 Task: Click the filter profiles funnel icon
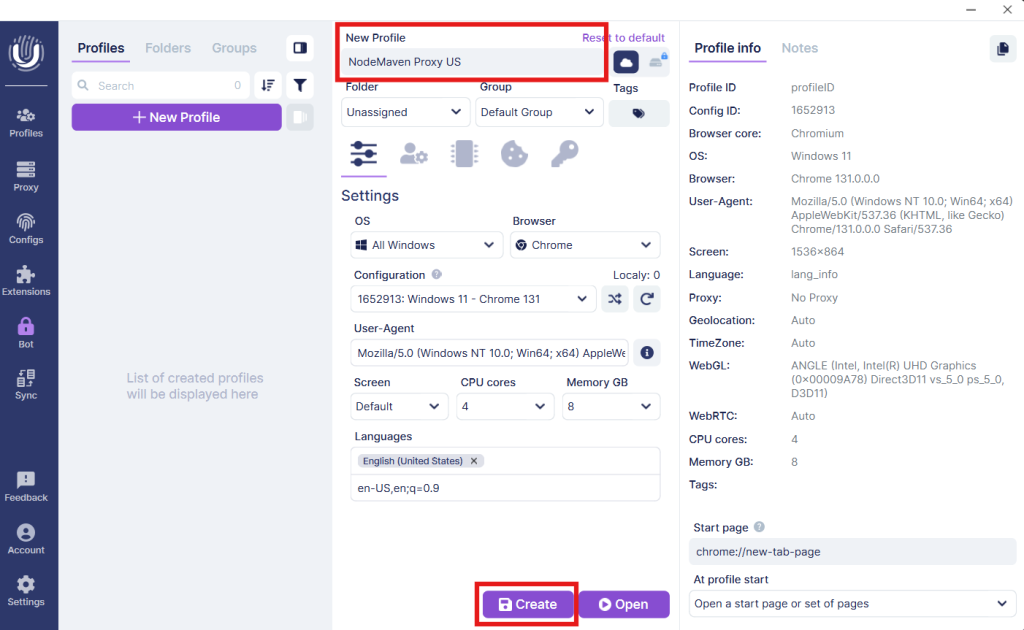pos(299,86)
